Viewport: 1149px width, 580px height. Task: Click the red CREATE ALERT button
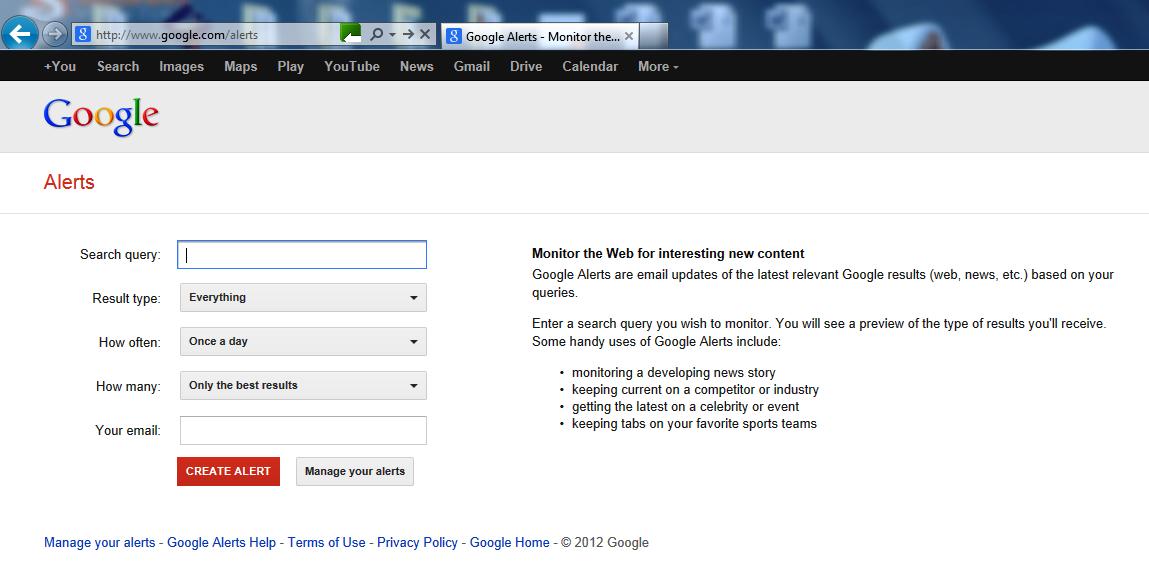[x=228, y=472]
